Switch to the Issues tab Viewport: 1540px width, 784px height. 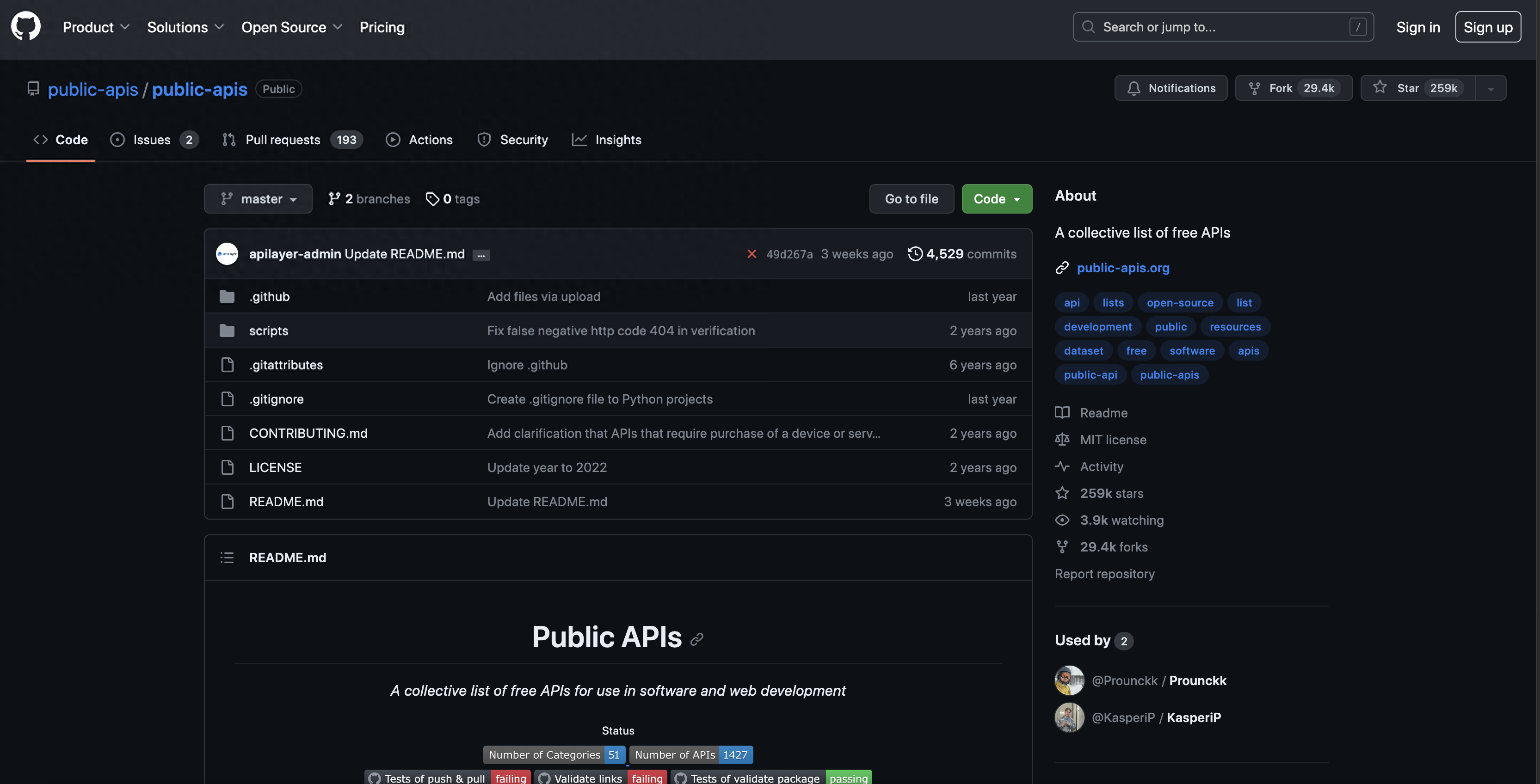coord(154,140)
